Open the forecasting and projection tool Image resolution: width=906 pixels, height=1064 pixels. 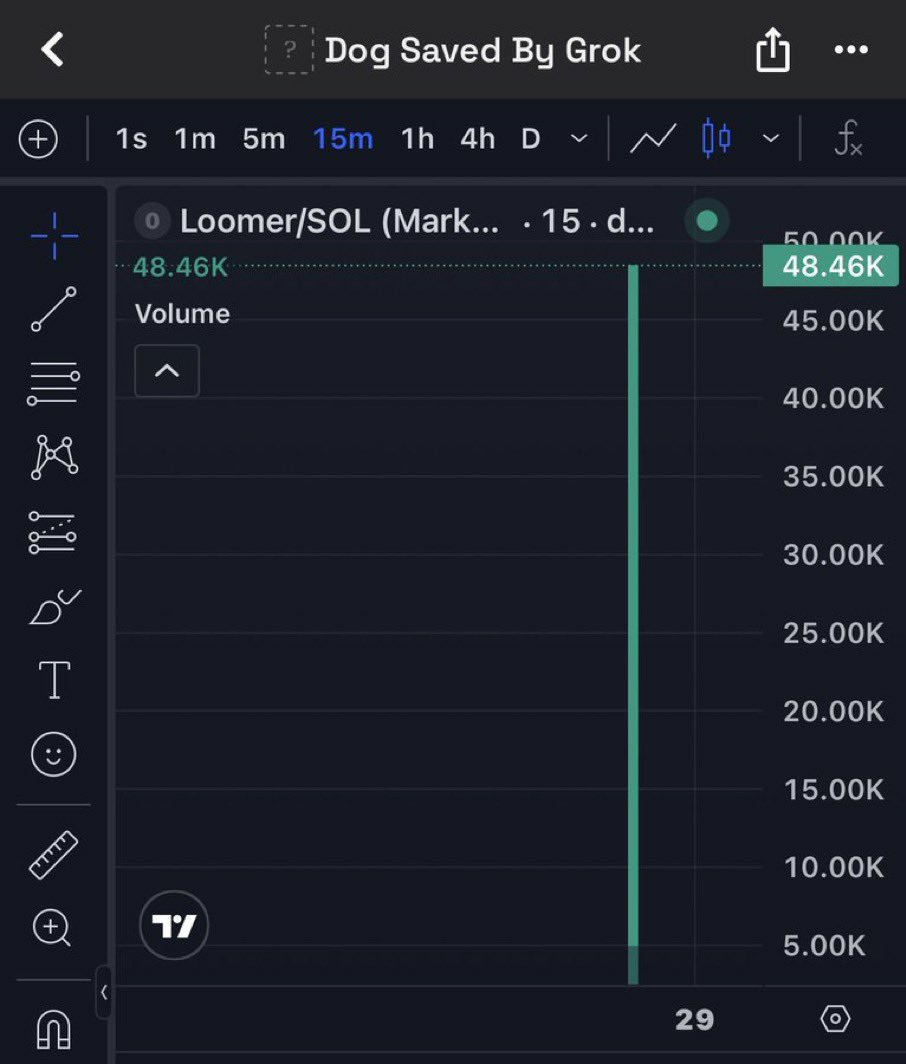pyautogui.click(x=52, y=532)
